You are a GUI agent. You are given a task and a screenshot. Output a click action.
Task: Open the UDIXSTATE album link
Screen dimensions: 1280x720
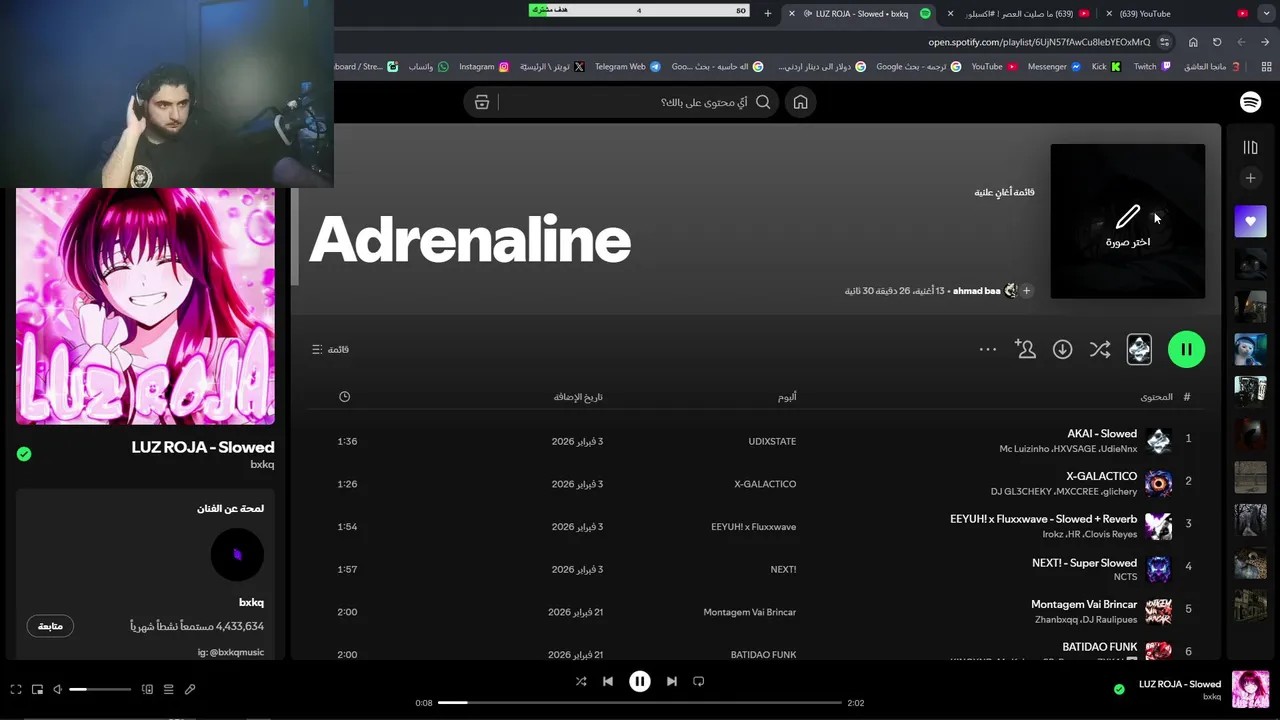pyautogui.click(x=772, y=441)
